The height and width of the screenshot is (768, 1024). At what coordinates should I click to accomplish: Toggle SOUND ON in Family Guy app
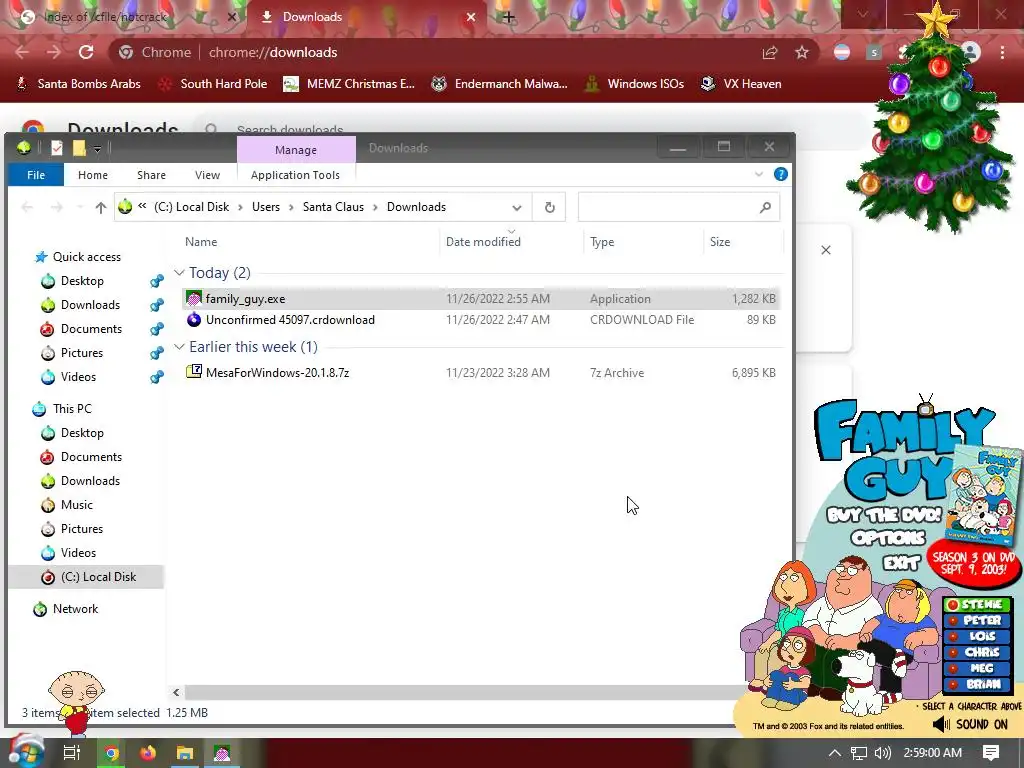point(970,724)
